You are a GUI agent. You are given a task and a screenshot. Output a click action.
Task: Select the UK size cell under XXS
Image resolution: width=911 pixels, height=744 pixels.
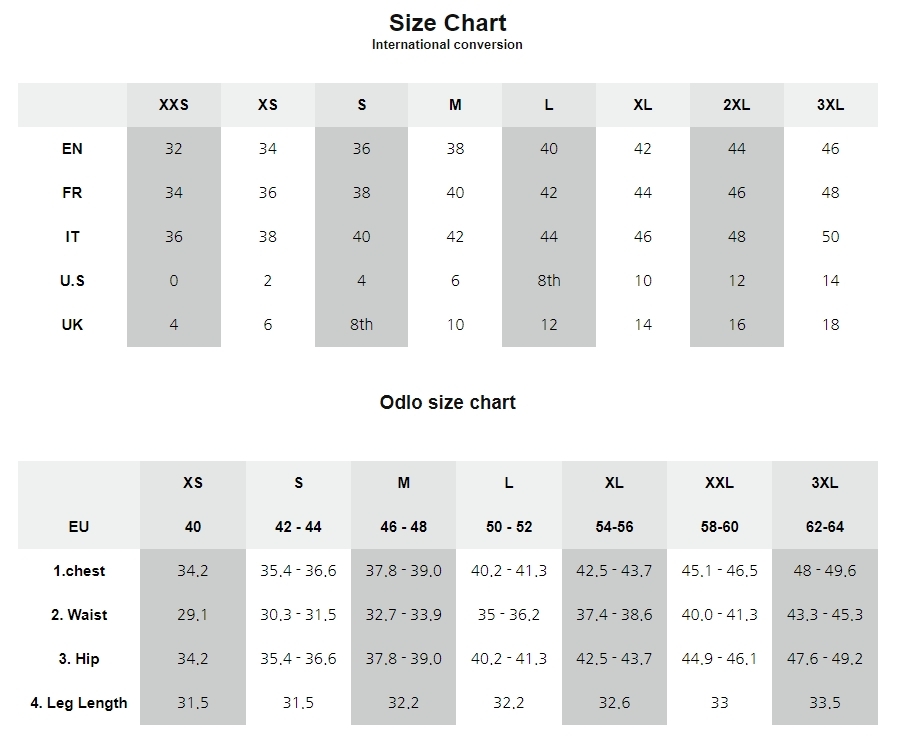[x=173, y=325]
